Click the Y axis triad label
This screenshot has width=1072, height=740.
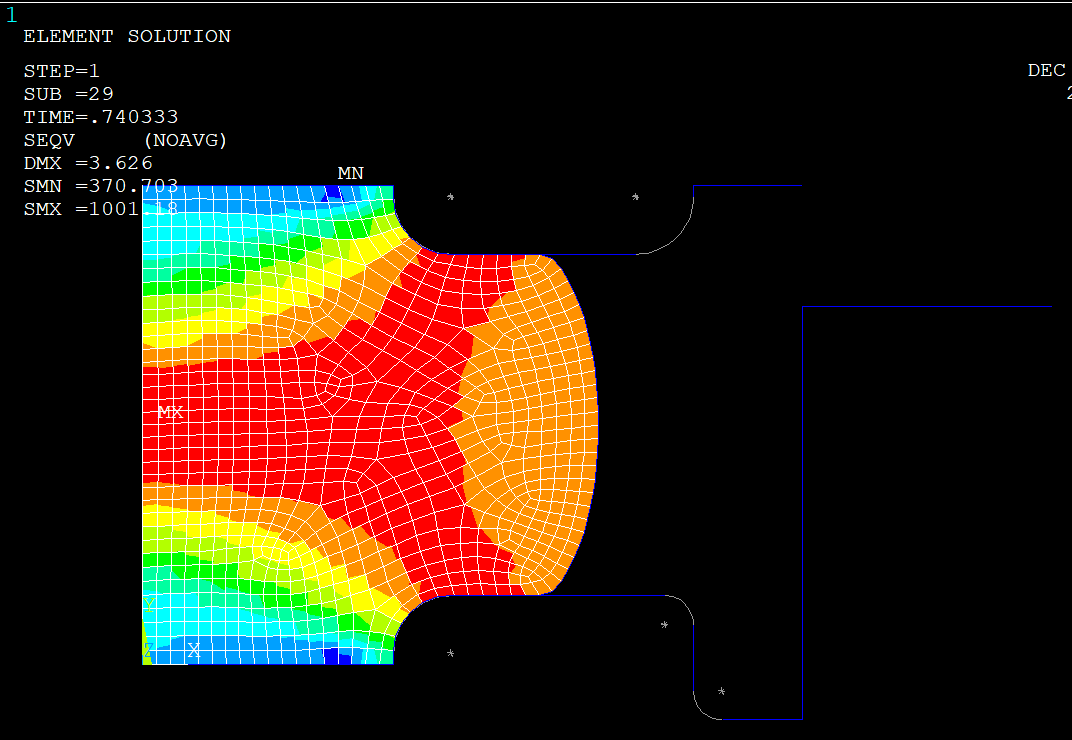click(149, 605)
